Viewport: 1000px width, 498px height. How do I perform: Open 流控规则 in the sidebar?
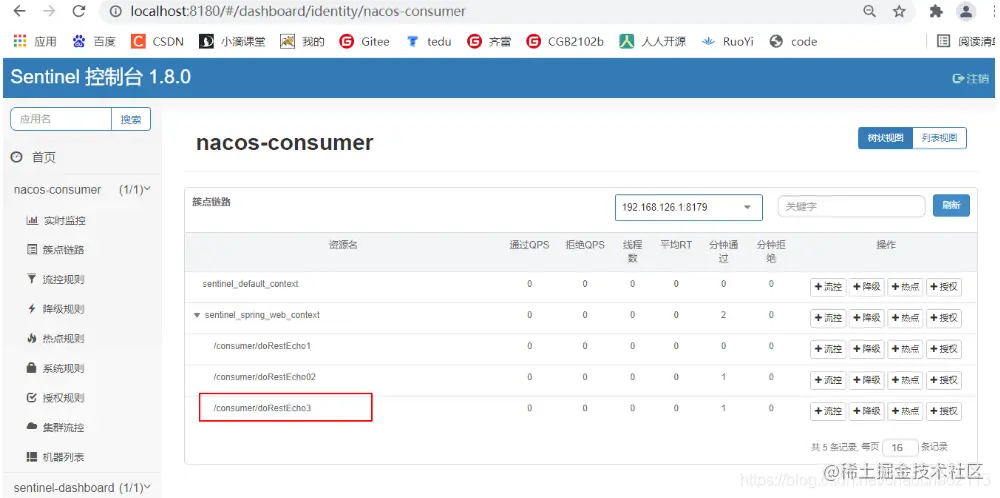[x=55, y=279]
